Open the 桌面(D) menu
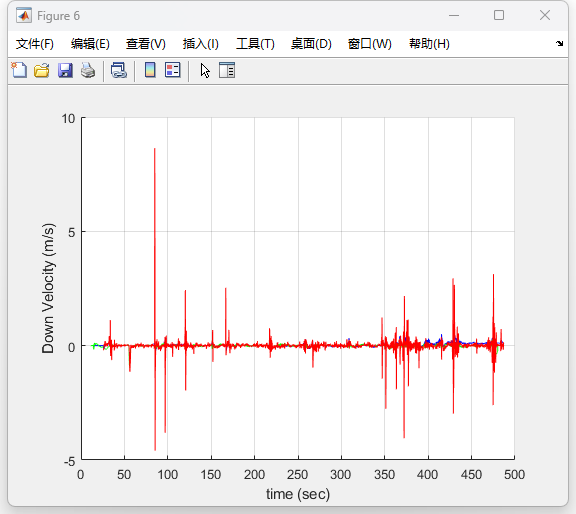This screenshot has height=514, width=576. [311, 44]
